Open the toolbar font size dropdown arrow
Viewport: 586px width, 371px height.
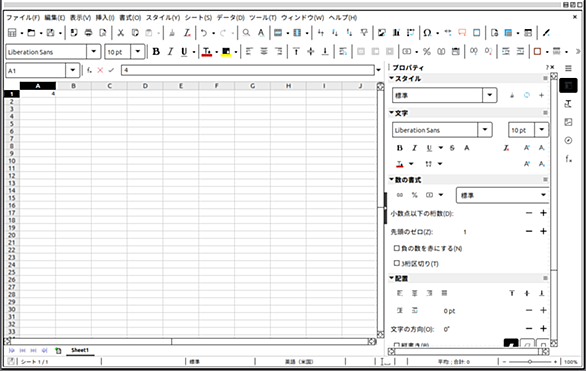138,52
